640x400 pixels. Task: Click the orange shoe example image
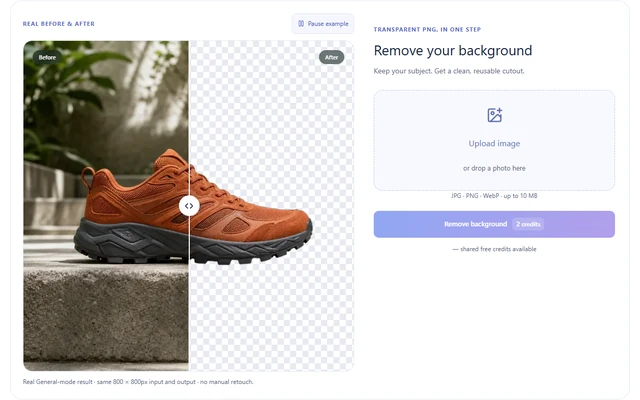tap(189, 206)
